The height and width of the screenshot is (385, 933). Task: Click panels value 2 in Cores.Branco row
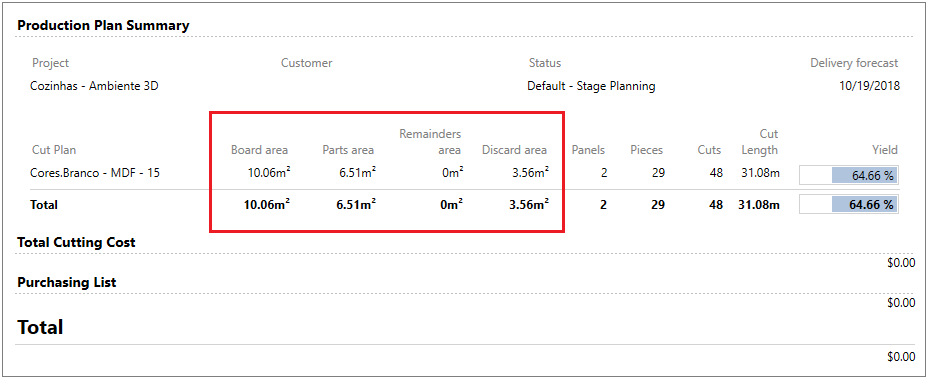[x=603, y=174]
